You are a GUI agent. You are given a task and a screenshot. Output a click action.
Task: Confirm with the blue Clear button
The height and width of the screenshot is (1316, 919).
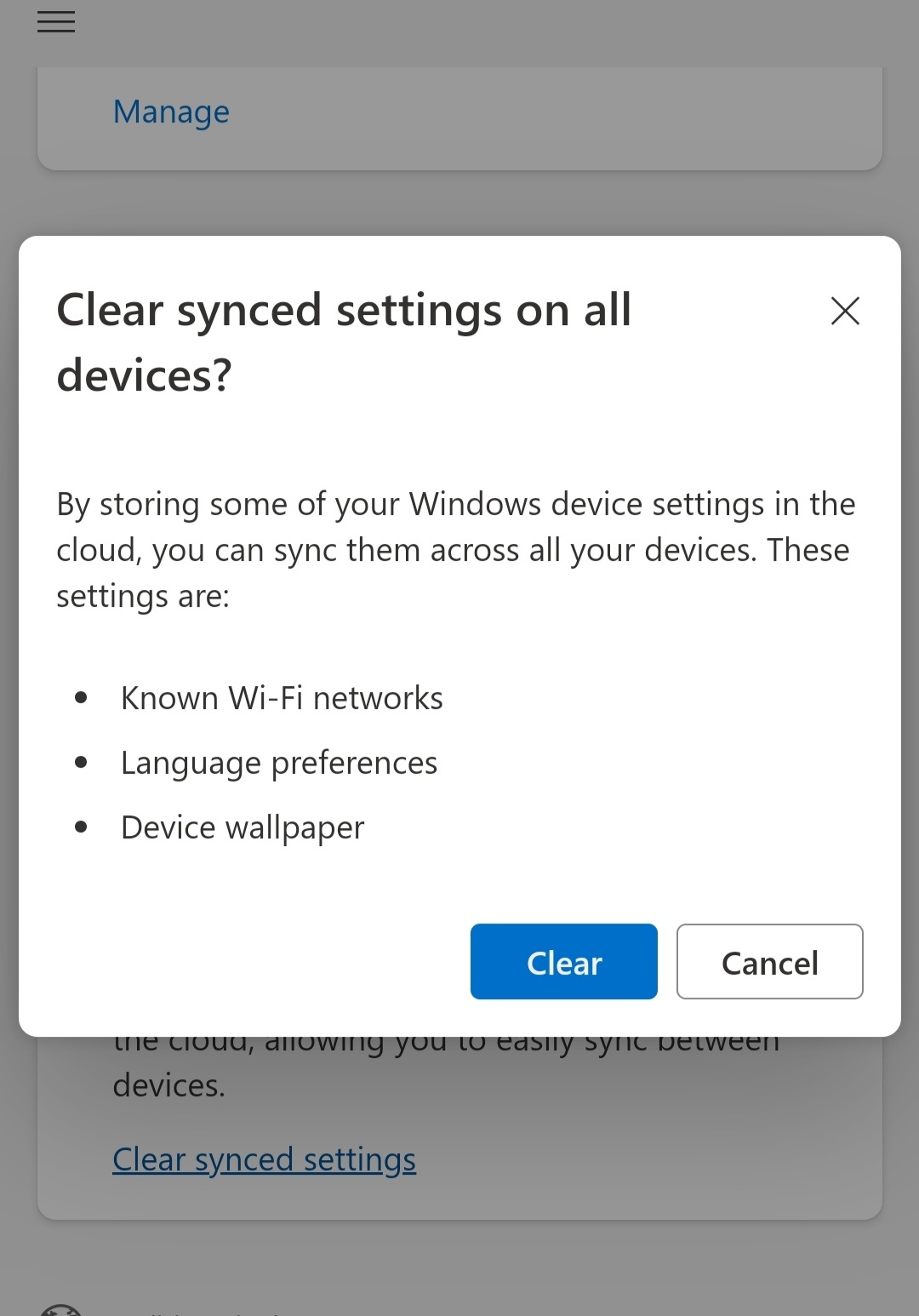[x=563, y=961]
